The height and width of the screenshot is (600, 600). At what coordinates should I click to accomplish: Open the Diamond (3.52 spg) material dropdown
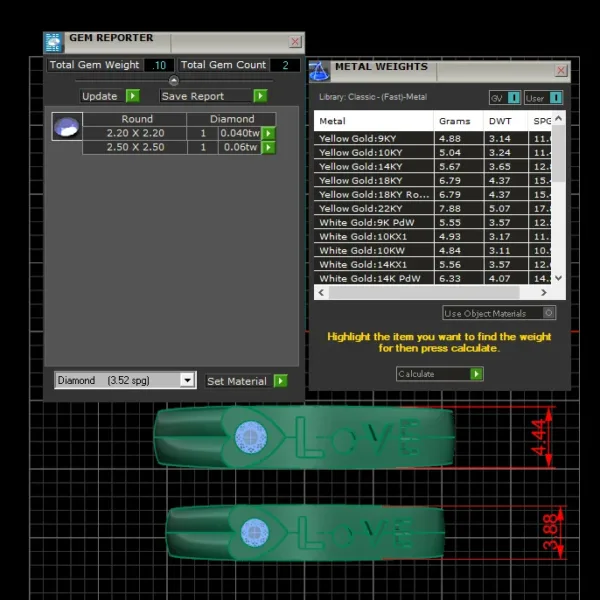point(187,380)
